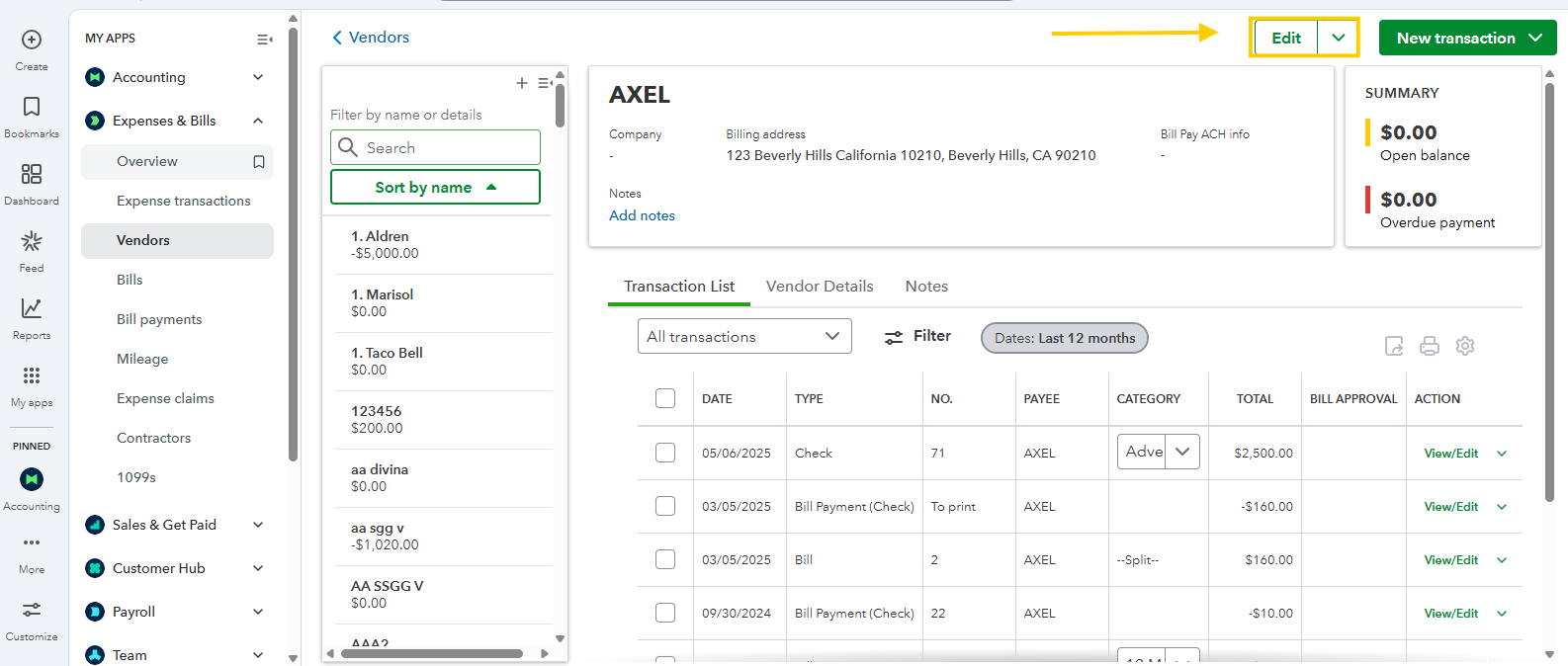The width and height of the screenshot is (1568, 666).
Task: Switch to the Vendor Details tab
Action: [x=820, y=287]
